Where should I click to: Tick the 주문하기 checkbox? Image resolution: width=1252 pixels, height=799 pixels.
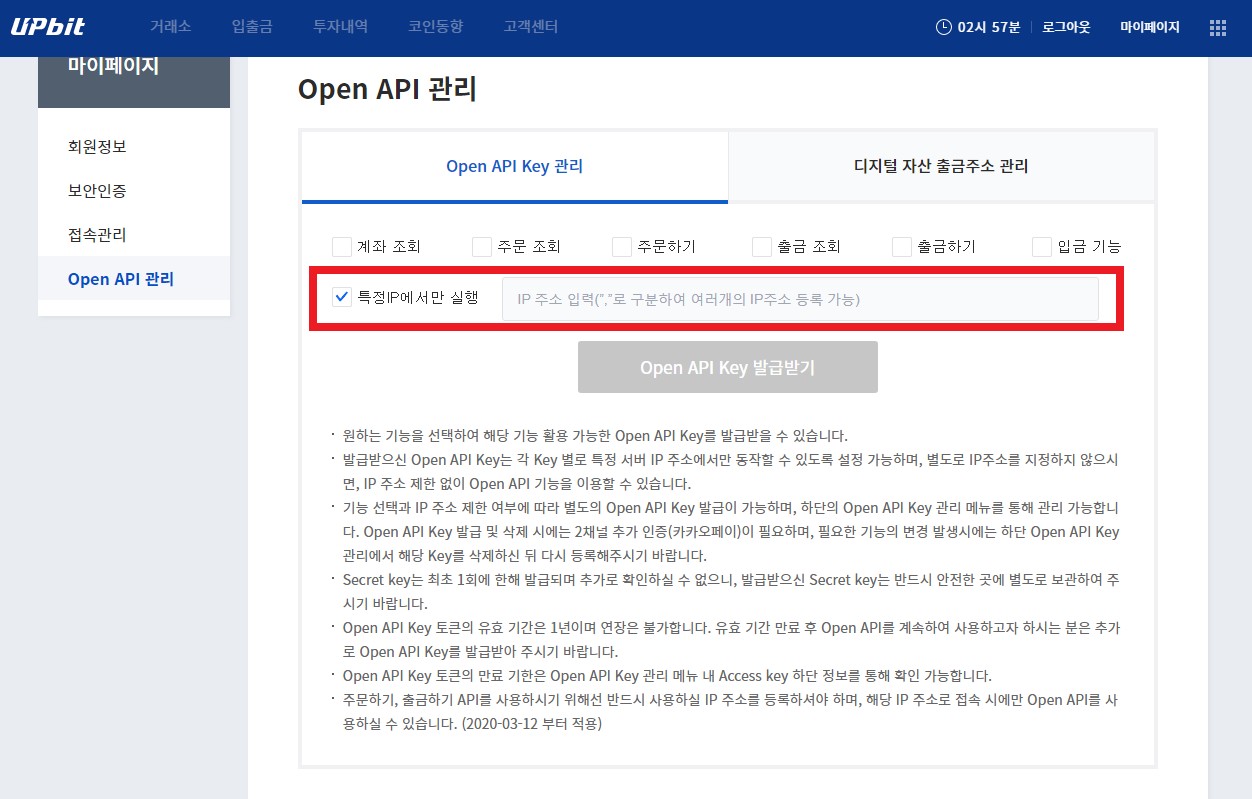tap(622, 246)
